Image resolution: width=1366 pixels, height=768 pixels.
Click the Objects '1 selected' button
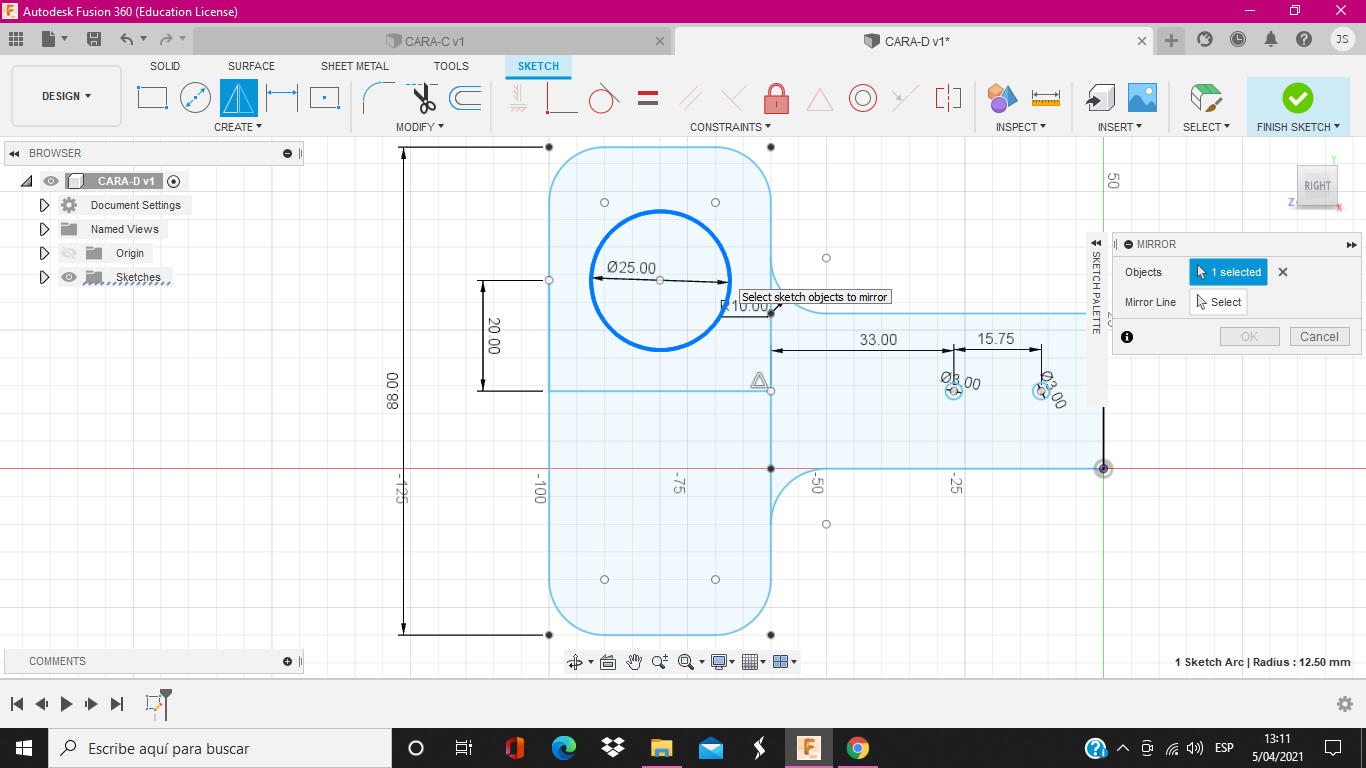[x=1228, y=272]
